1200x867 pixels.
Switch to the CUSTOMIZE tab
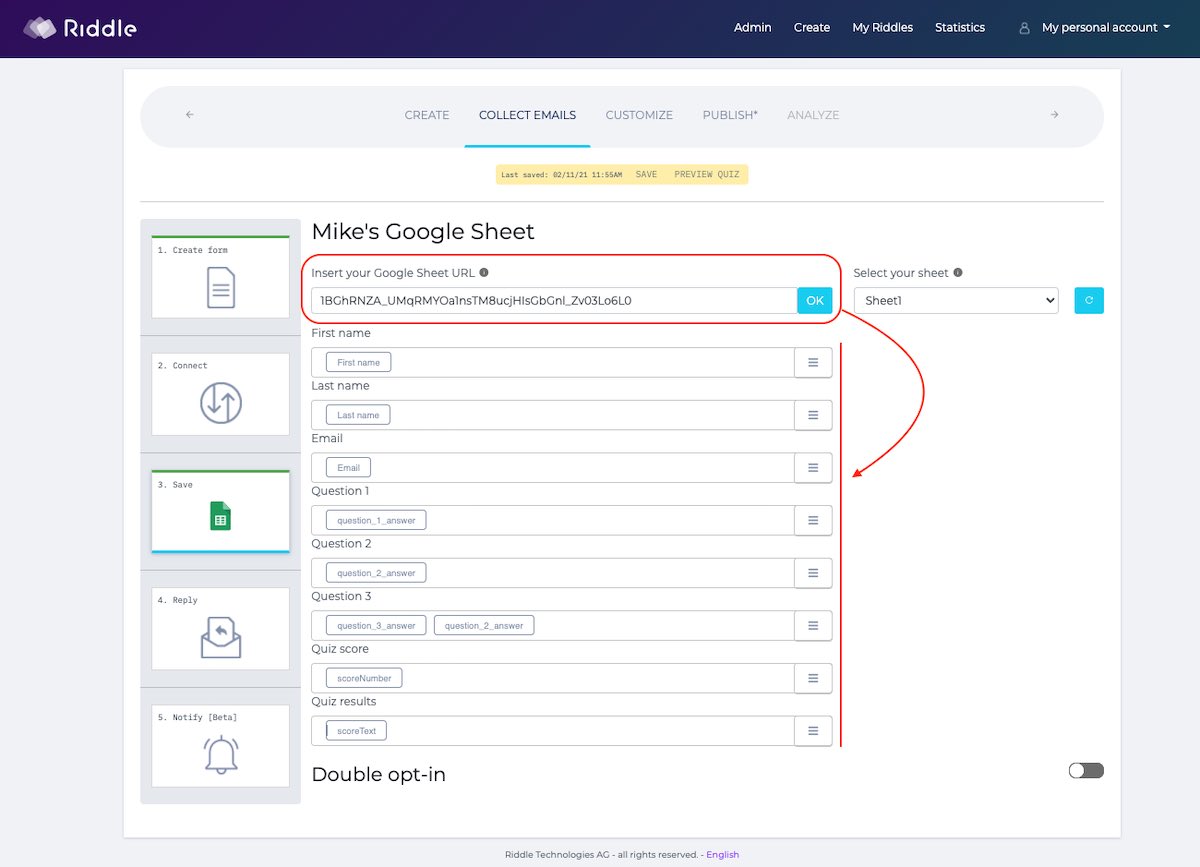pyautogui.click(x=639, y=115)
